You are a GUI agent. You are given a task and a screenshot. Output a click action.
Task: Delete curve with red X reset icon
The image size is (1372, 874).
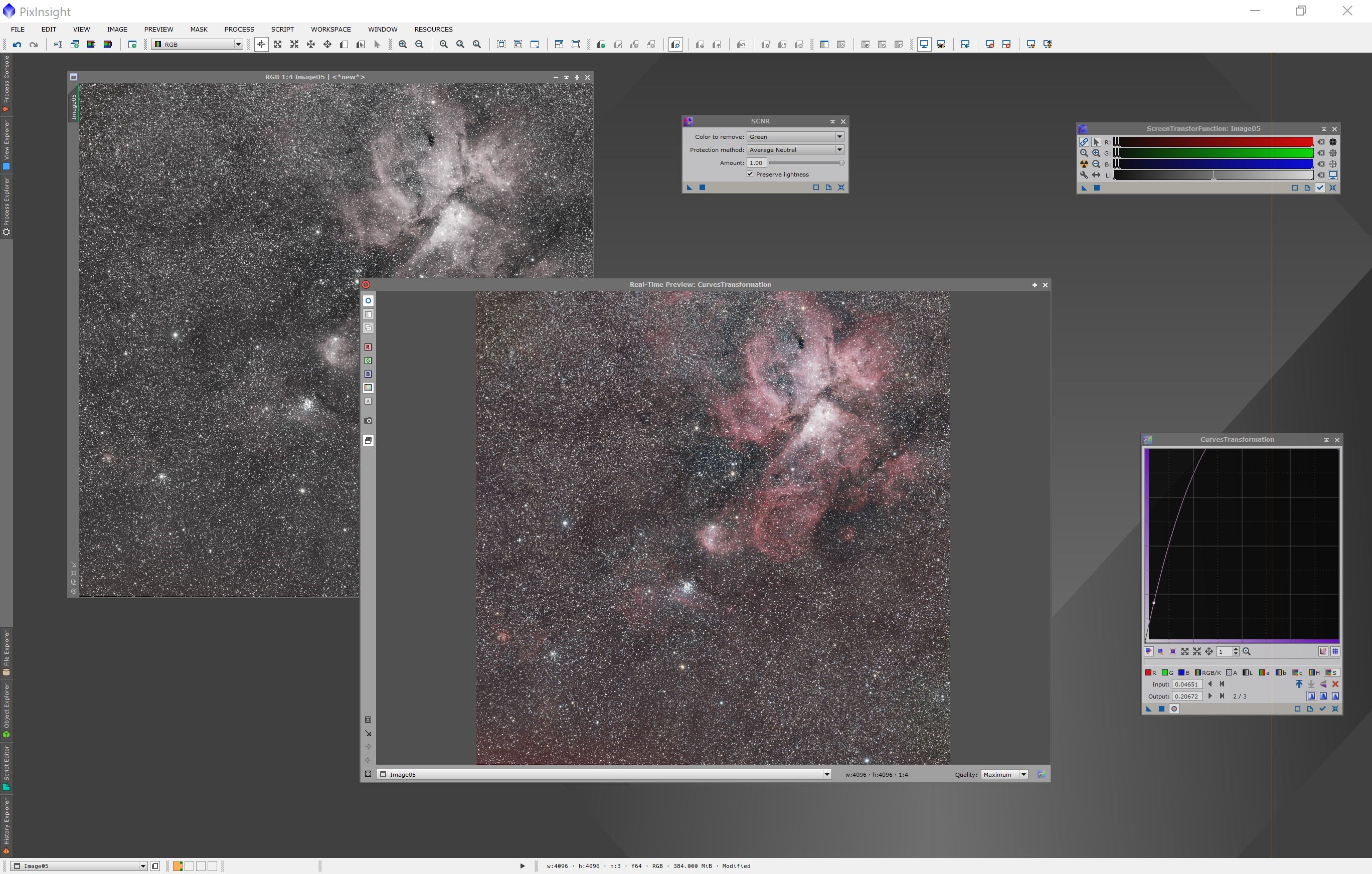click(x=1335, y=684)
